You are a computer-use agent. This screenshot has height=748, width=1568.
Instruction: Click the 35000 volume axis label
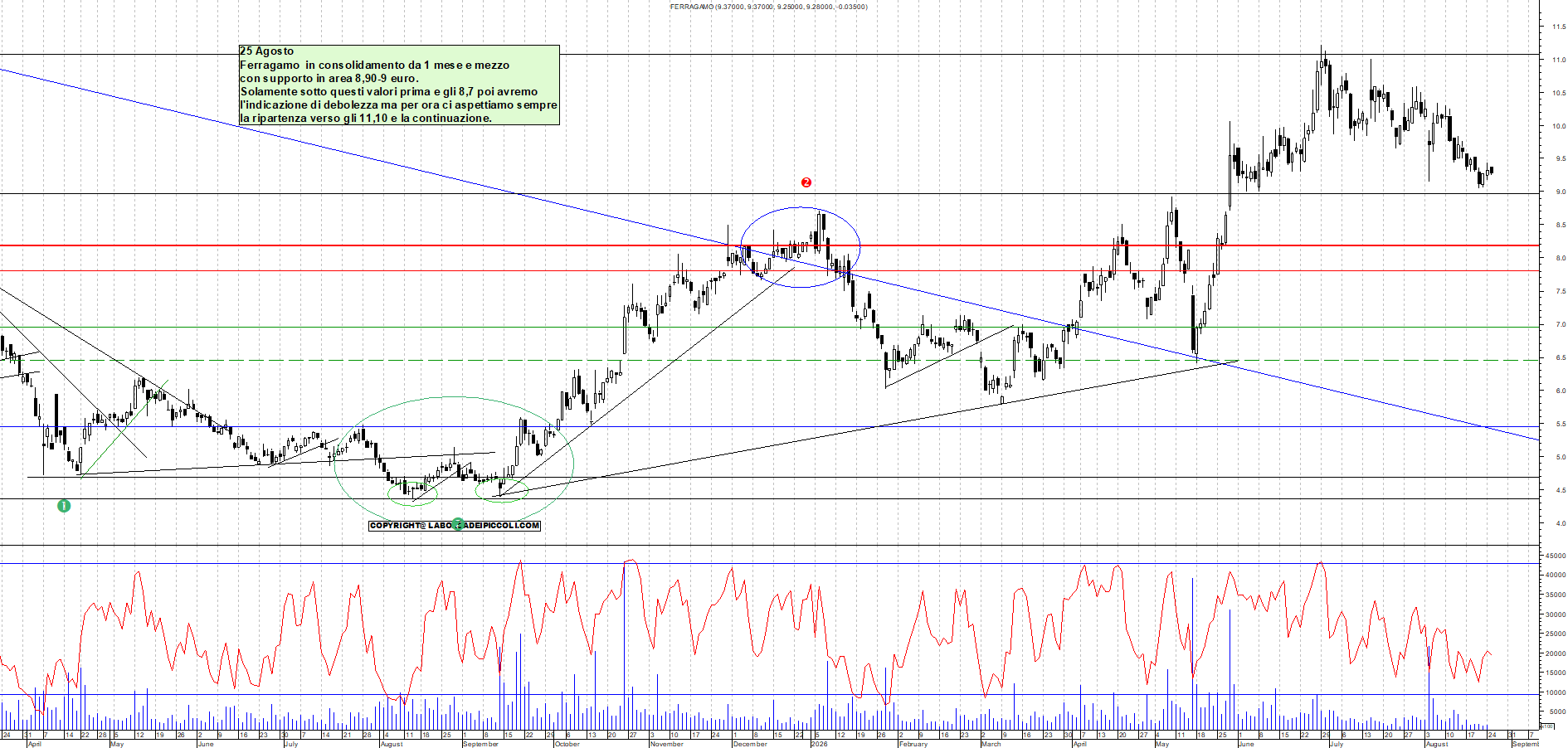1555,595
